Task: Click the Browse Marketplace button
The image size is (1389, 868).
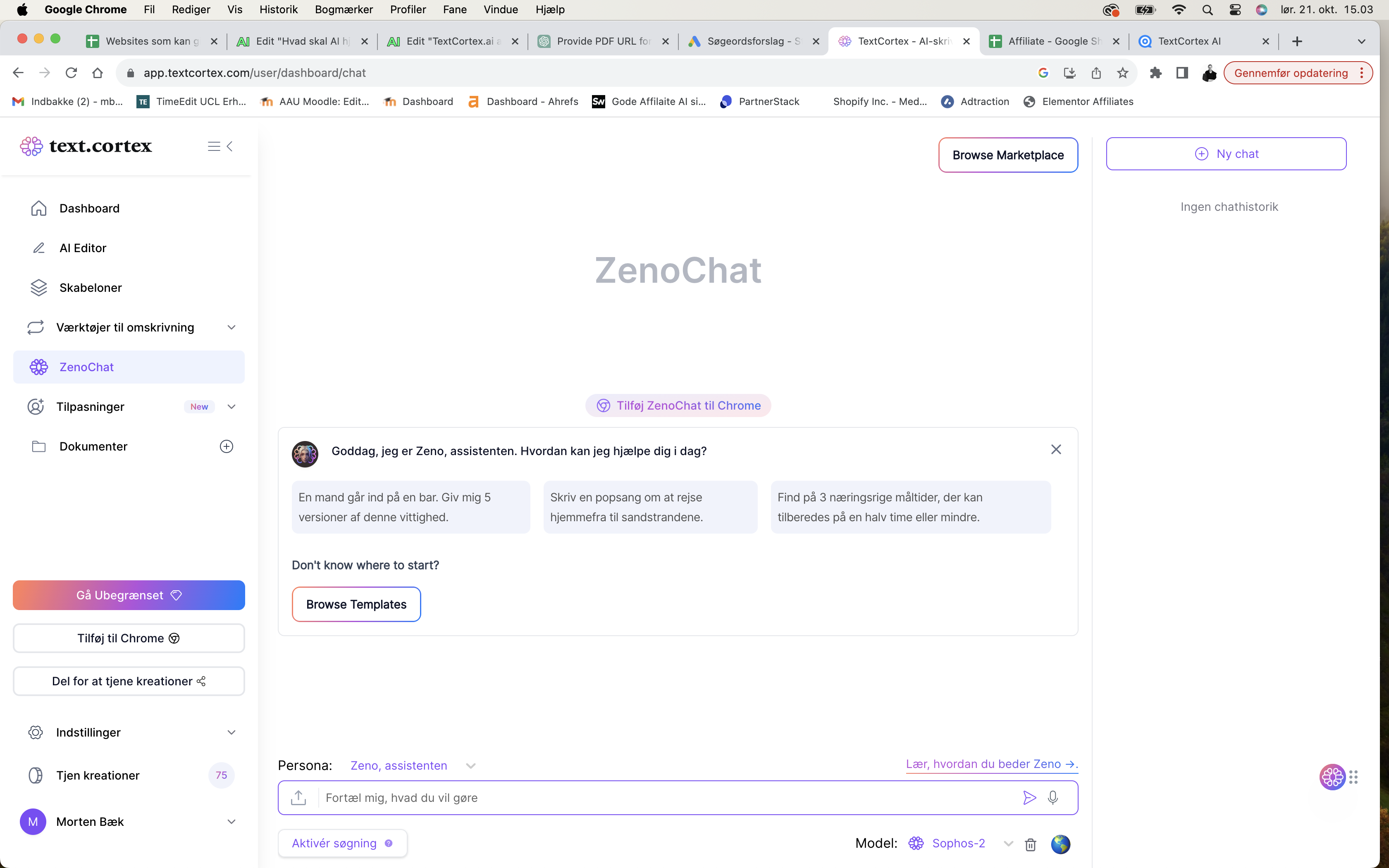Action: click(x=1008, y=155)
